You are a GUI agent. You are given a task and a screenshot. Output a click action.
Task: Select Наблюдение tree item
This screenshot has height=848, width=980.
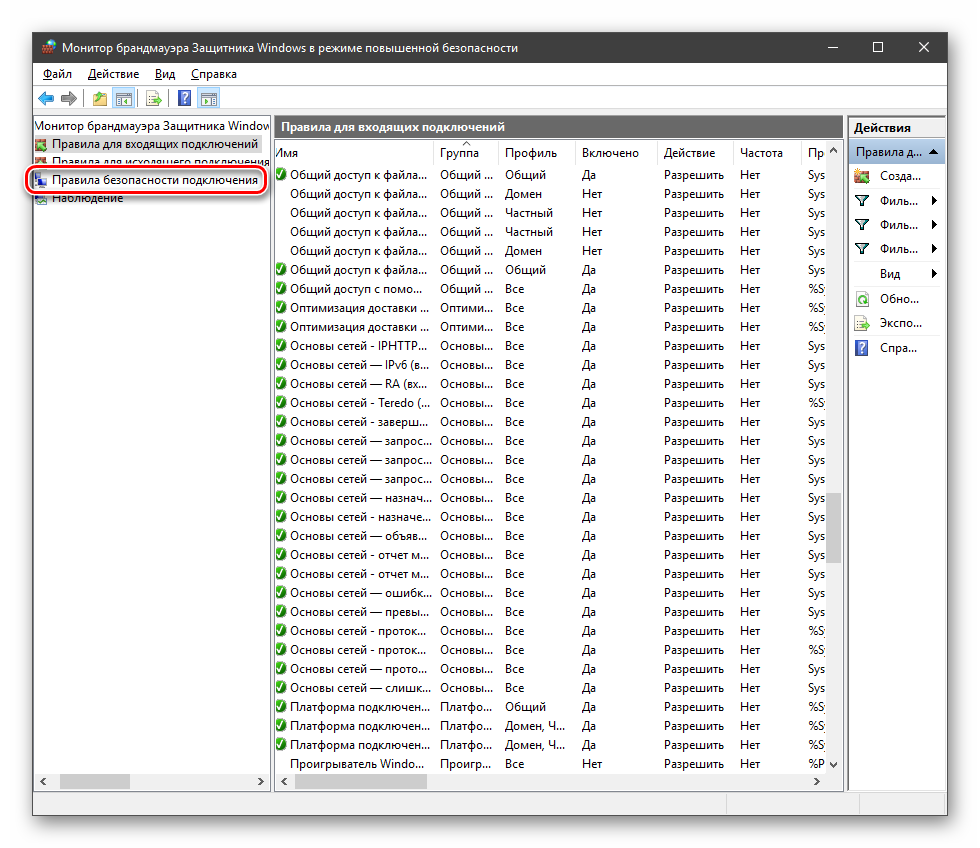88,198
